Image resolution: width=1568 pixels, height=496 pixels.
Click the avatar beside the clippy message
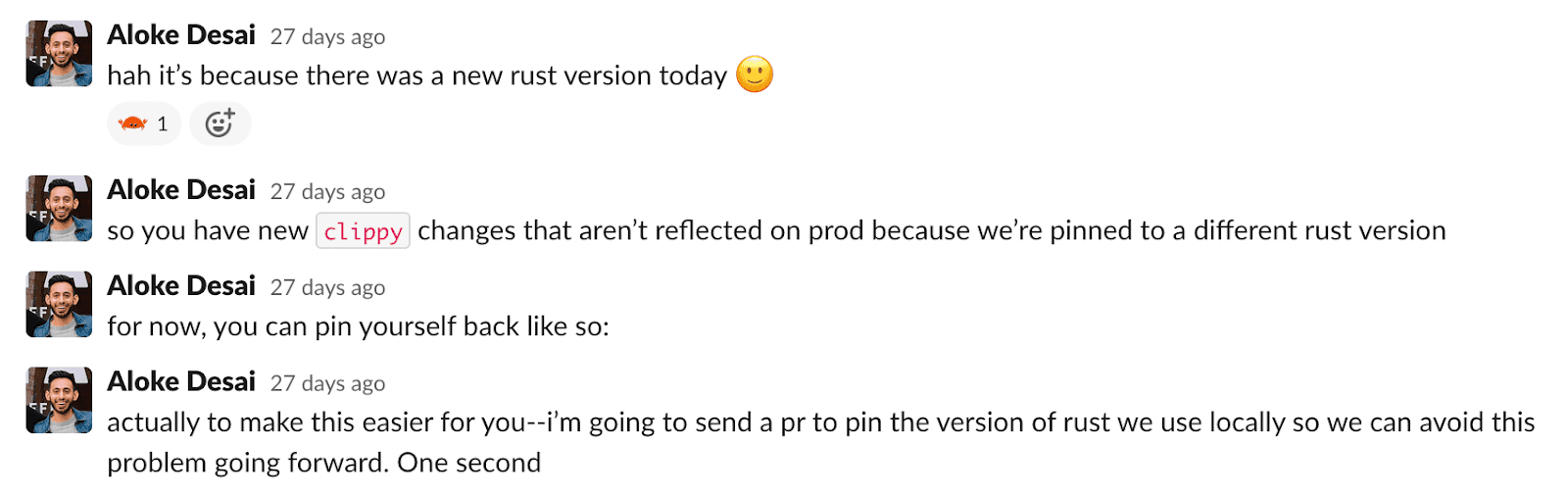point(59,209)
